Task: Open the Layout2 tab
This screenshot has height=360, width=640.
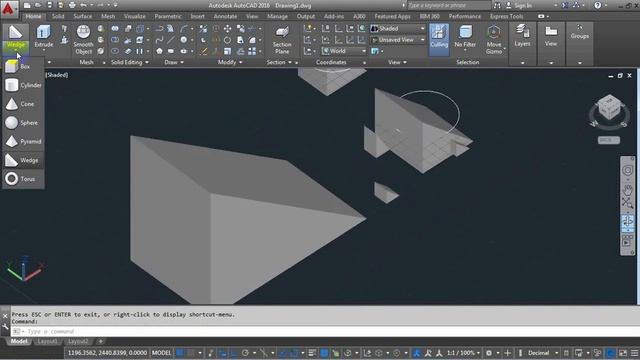Action: (x=78, y=341)
